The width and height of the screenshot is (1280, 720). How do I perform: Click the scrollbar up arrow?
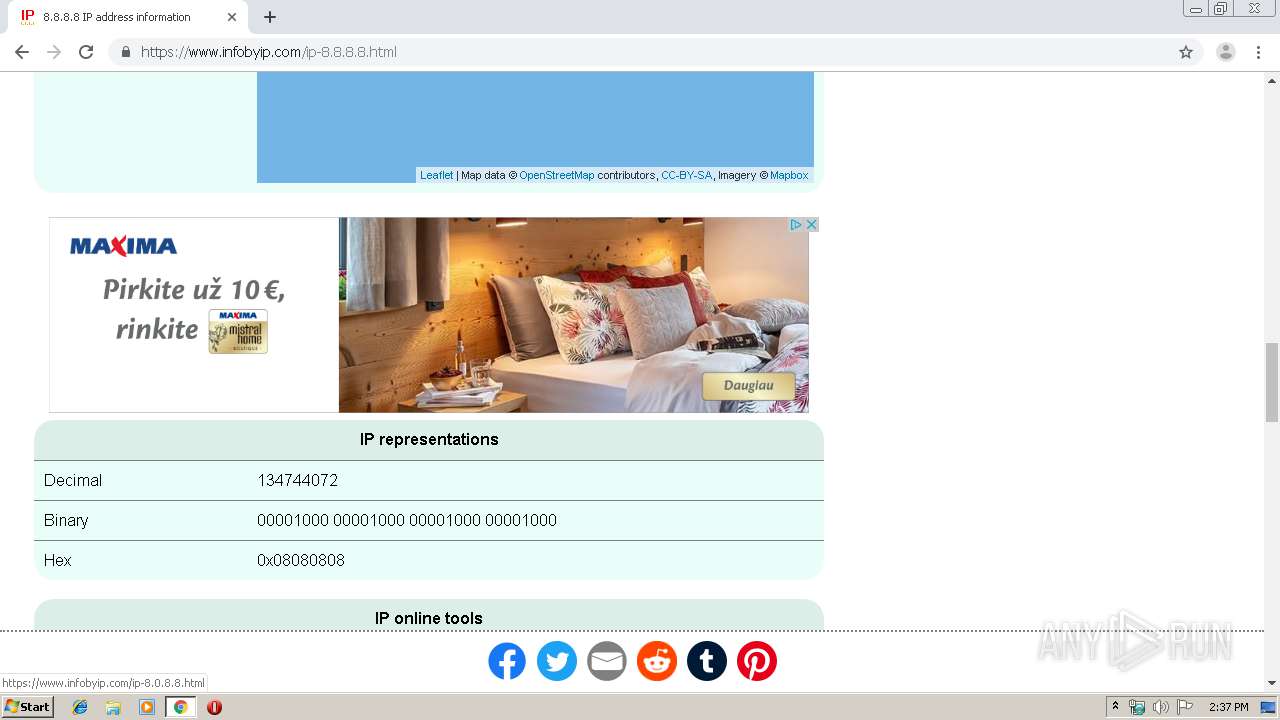pos(1272,80)
